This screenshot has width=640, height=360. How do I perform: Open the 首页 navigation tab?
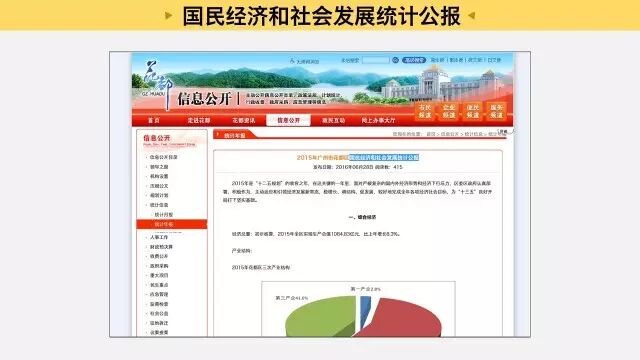click(x=154, y=120)
